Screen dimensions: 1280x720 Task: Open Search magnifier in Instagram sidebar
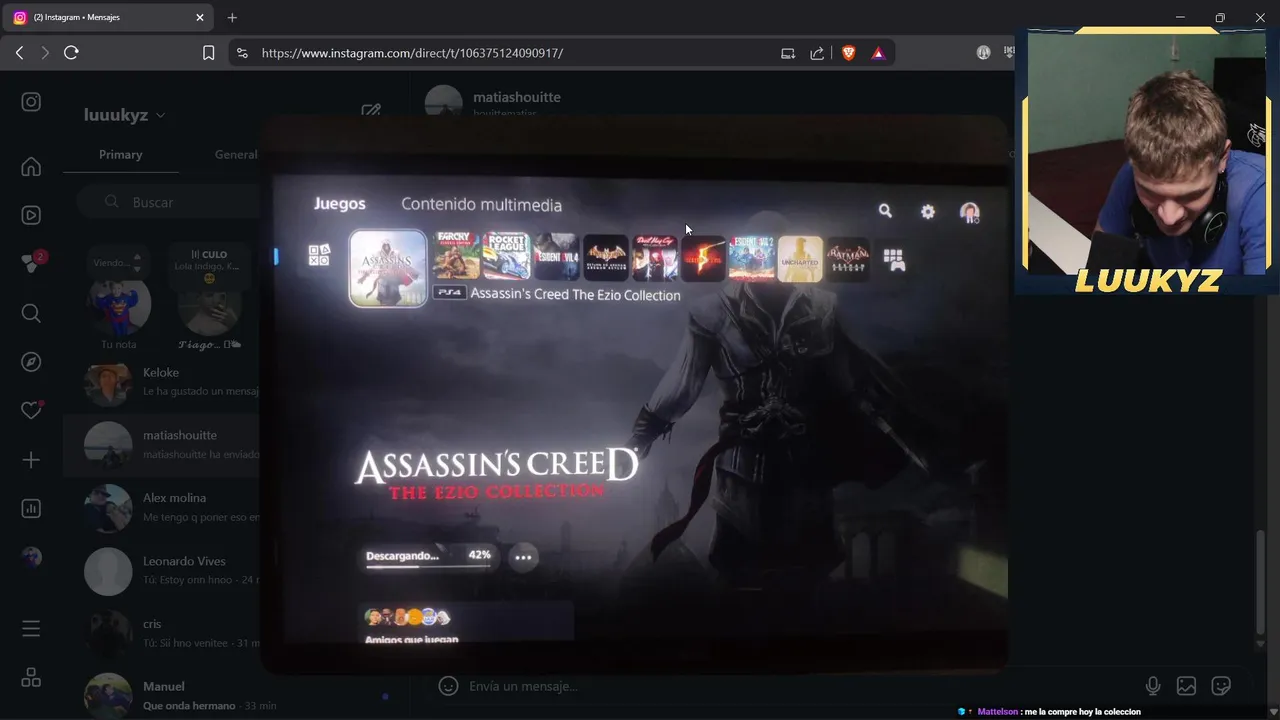(x=31, y=313)
